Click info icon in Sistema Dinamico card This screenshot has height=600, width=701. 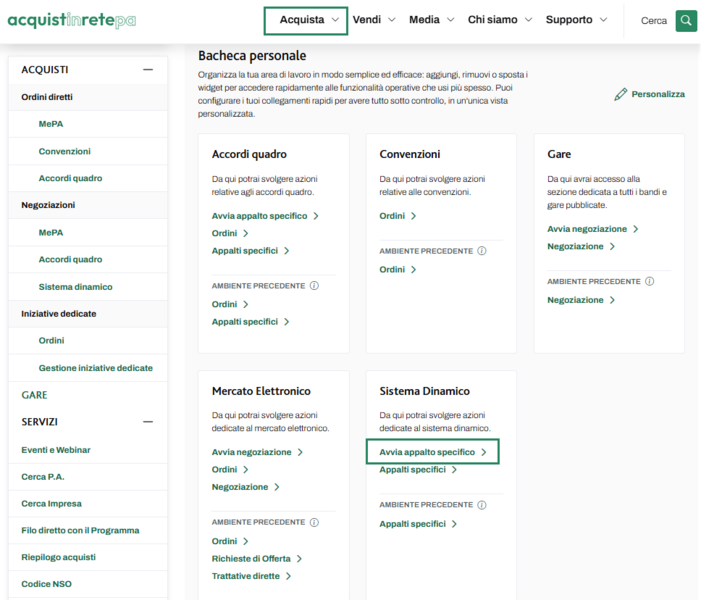pos(482,505)
